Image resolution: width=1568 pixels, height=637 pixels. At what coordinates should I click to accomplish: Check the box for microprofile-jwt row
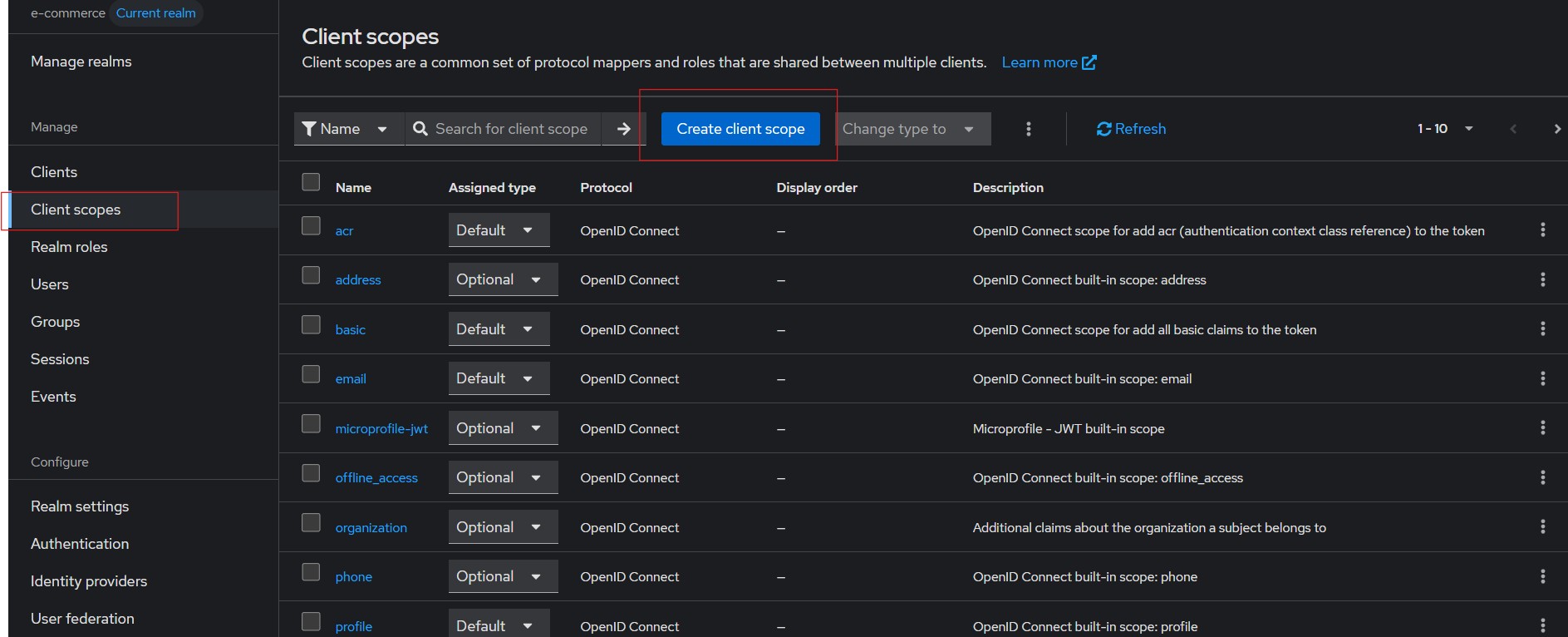pyautogui.click(x=311, y=424)
